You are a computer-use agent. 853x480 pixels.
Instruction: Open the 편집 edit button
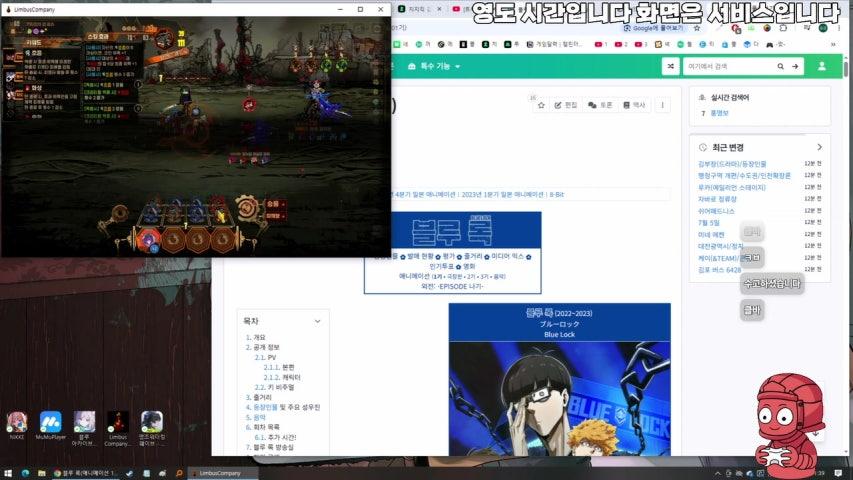pyautogui.click(x=566, y=105)
